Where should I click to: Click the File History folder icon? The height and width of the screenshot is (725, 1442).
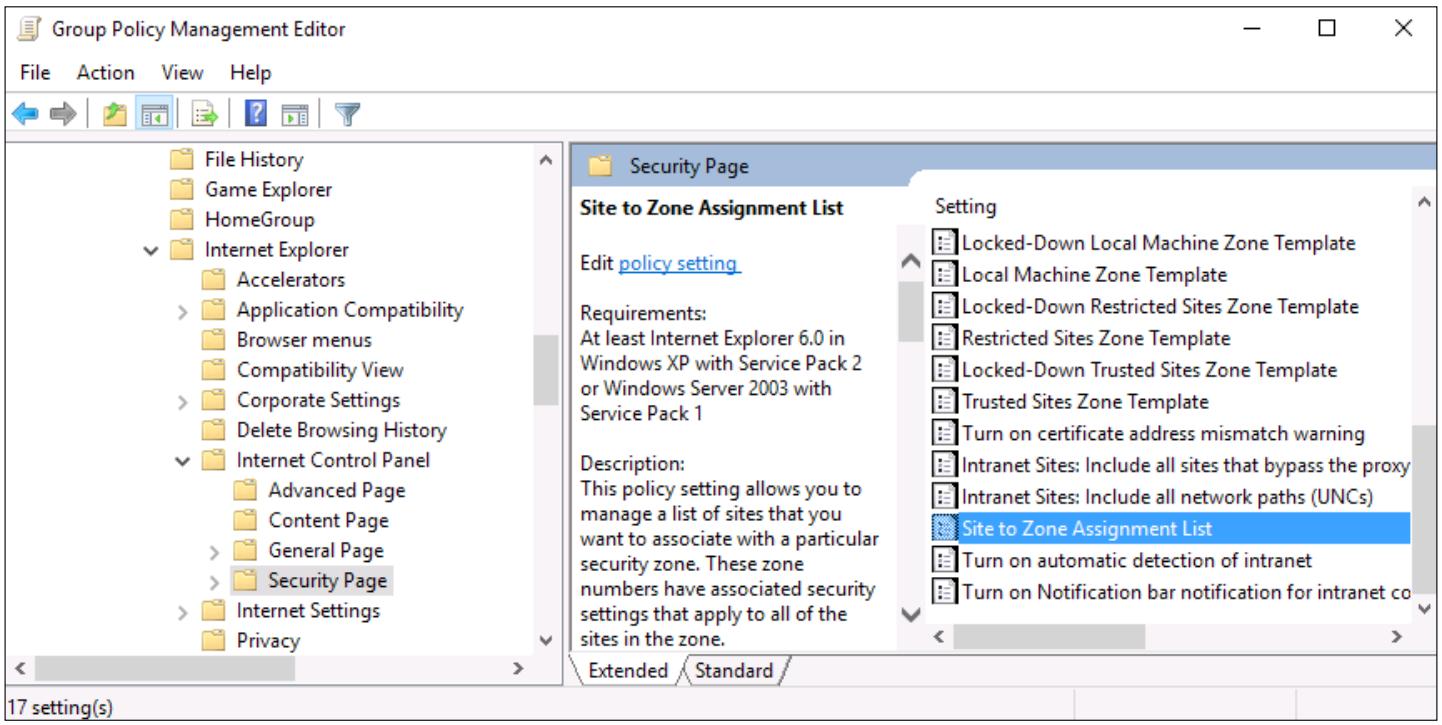181,159
